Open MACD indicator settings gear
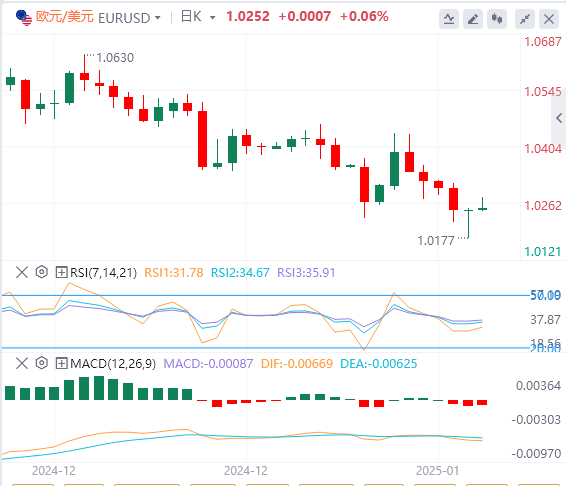 tap(42, 363)
